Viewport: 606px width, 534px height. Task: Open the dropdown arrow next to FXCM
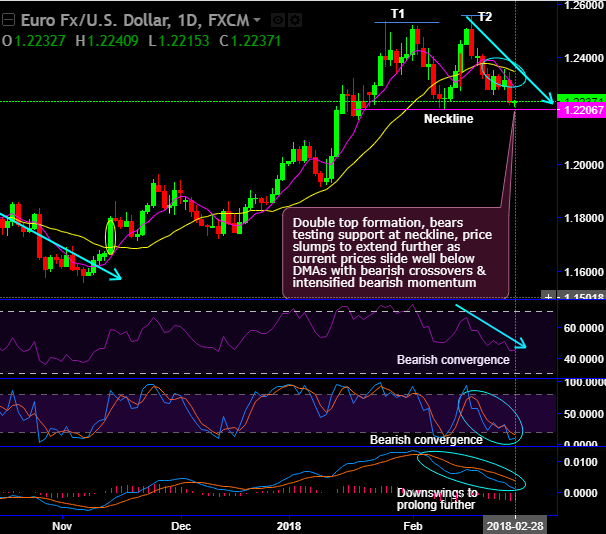click(257, 20)
